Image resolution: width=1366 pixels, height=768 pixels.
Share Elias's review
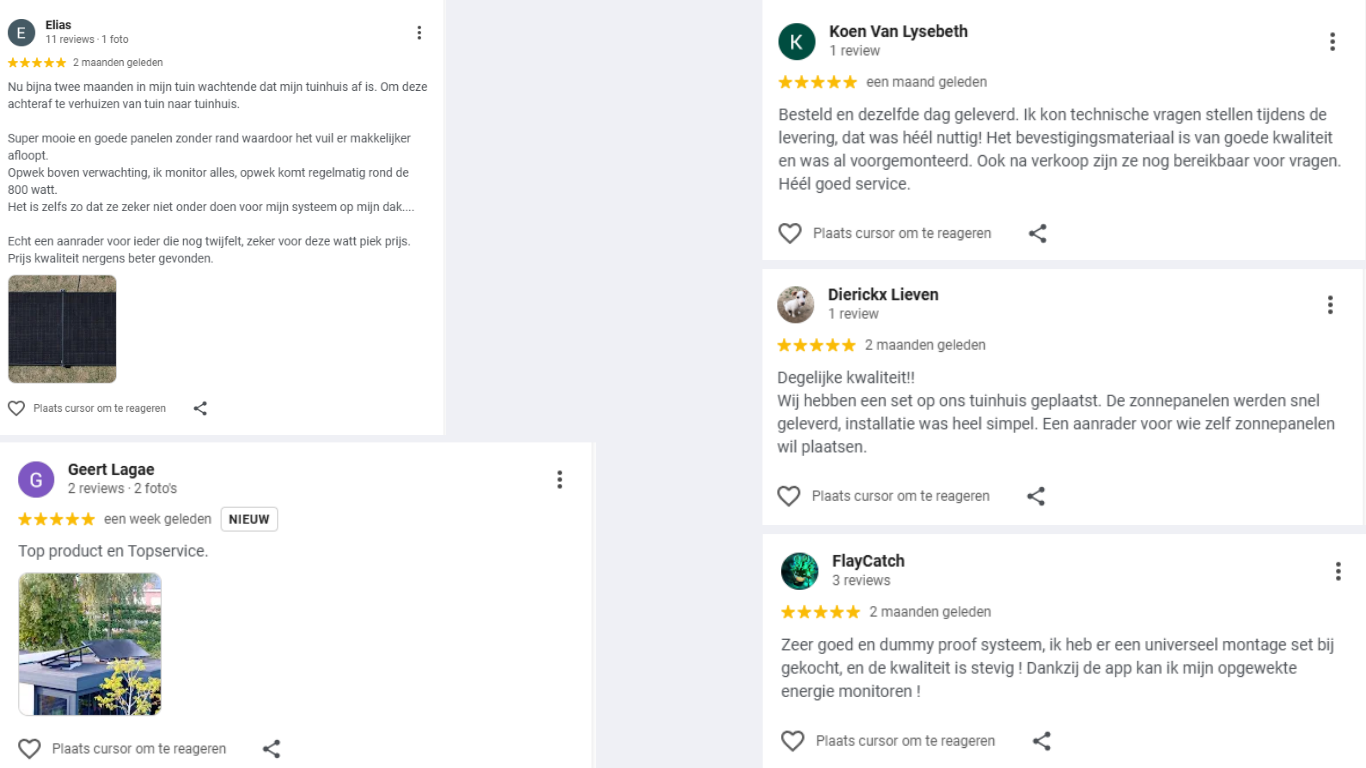(x=200, y=408)
